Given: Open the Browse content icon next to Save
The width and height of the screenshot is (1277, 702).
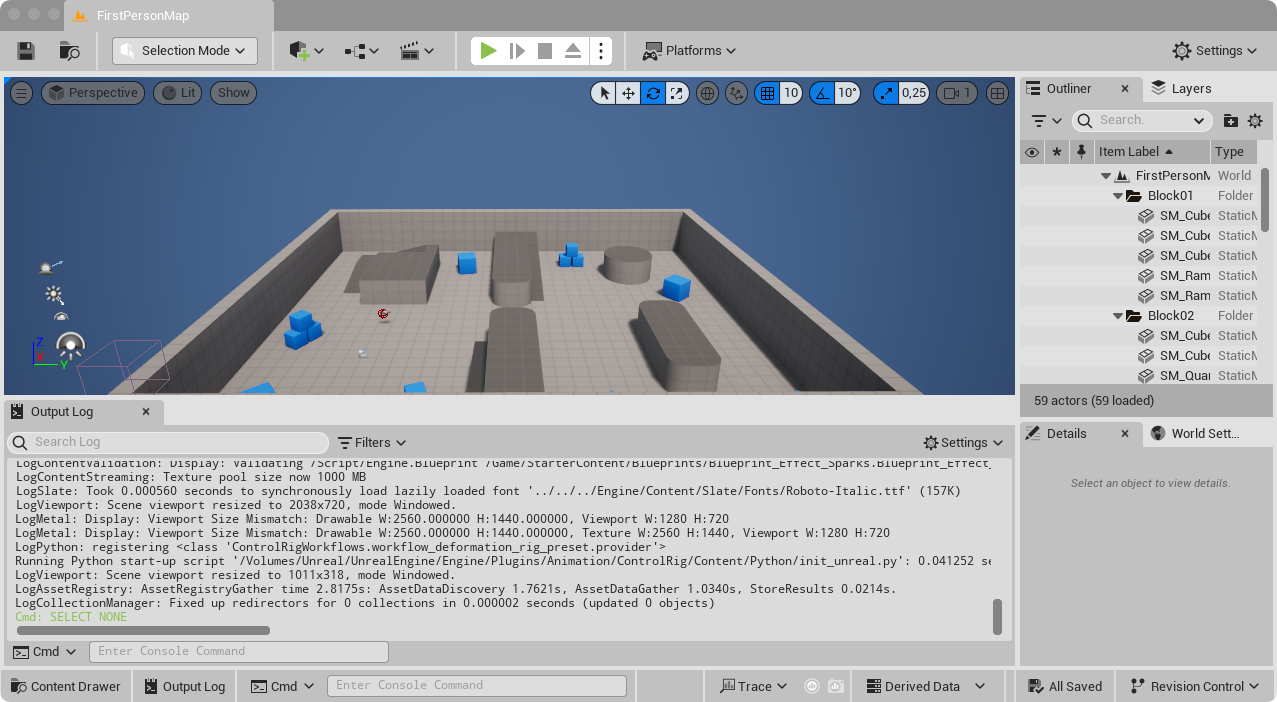Looking at the screenshot, I should (x=70, y=51).
